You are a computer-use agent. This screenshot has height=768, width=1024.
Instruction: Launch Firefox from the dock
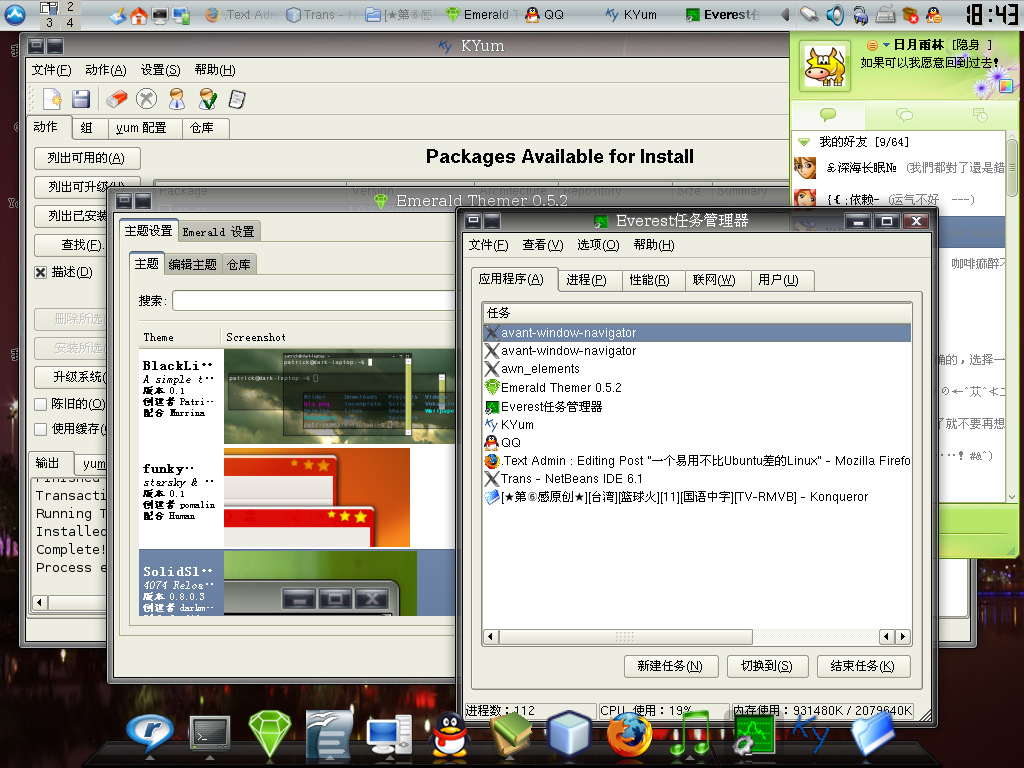click(629, 734)
